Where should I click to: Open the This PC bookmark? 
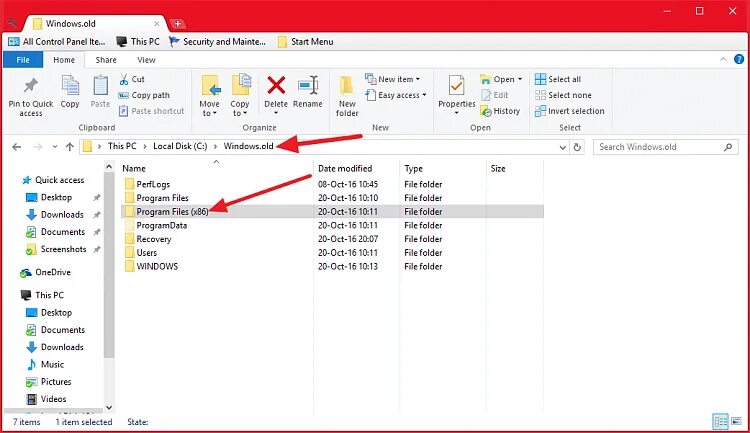pyautogui.click(x=138, y=42)
